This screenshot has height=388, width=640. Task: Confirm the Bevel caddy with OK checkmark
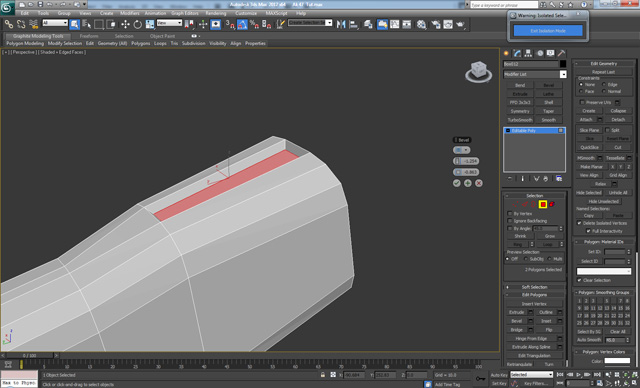(457, 183)
